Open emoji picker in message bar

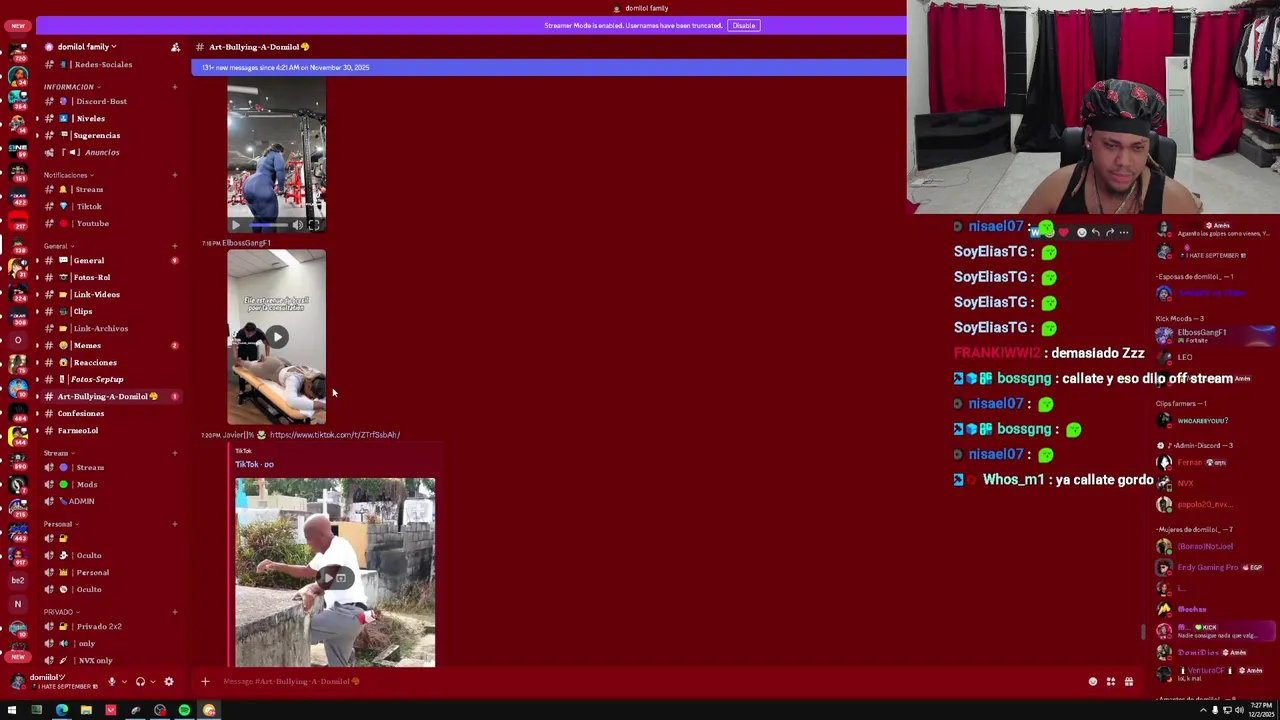(x=1093, y=682)
